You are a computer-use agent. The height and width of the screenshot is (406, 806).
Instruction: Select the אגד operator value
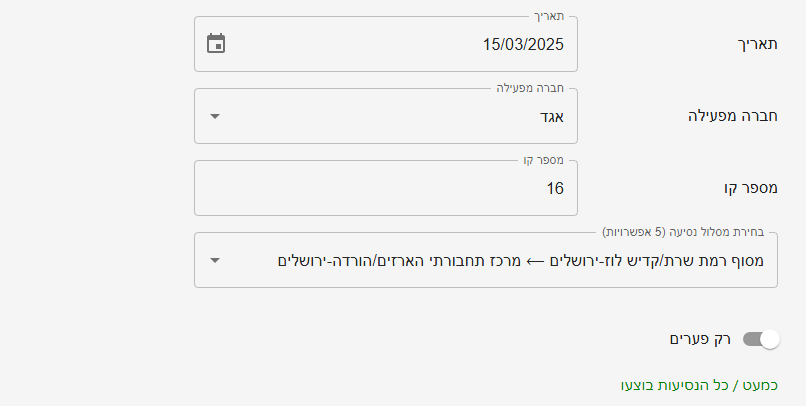[553, 116]
